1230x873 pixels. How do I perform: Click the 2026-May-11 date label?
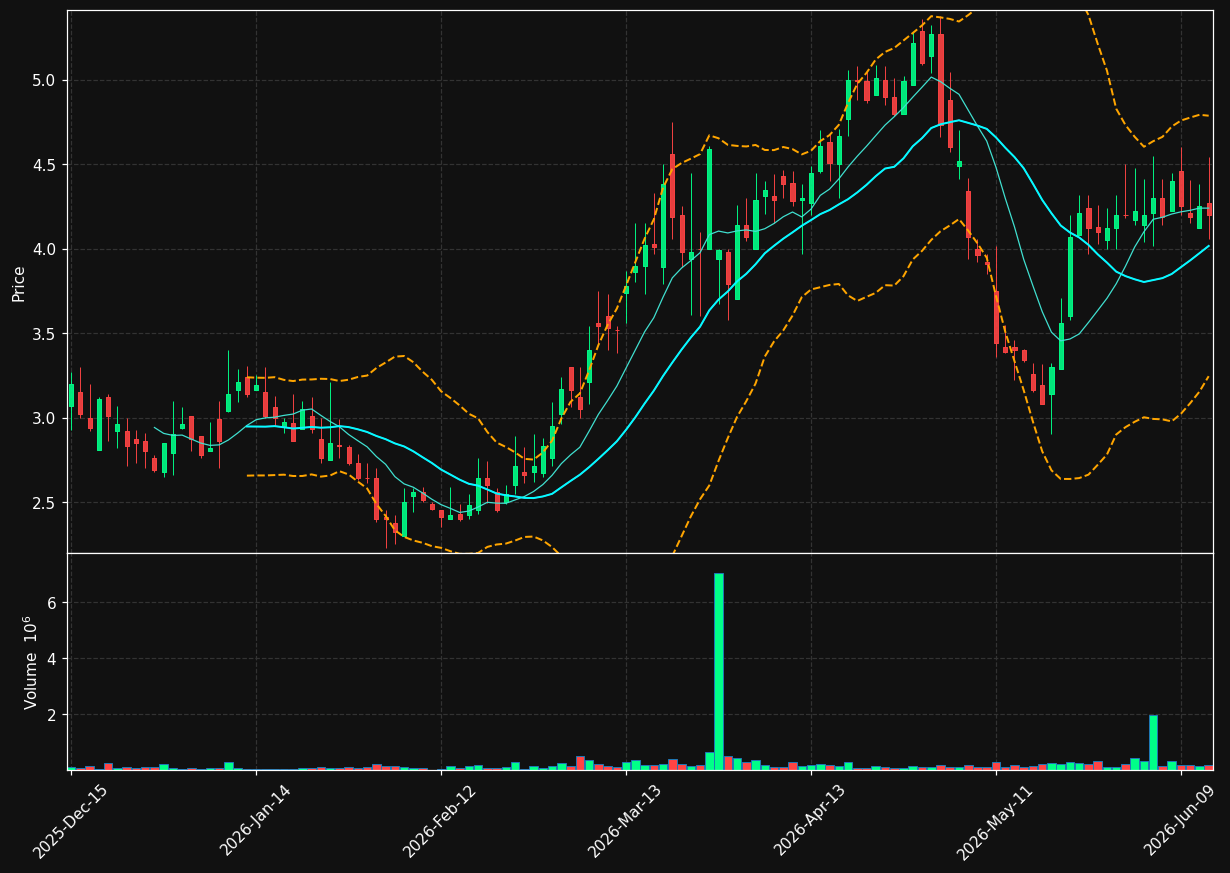[994, 822]
